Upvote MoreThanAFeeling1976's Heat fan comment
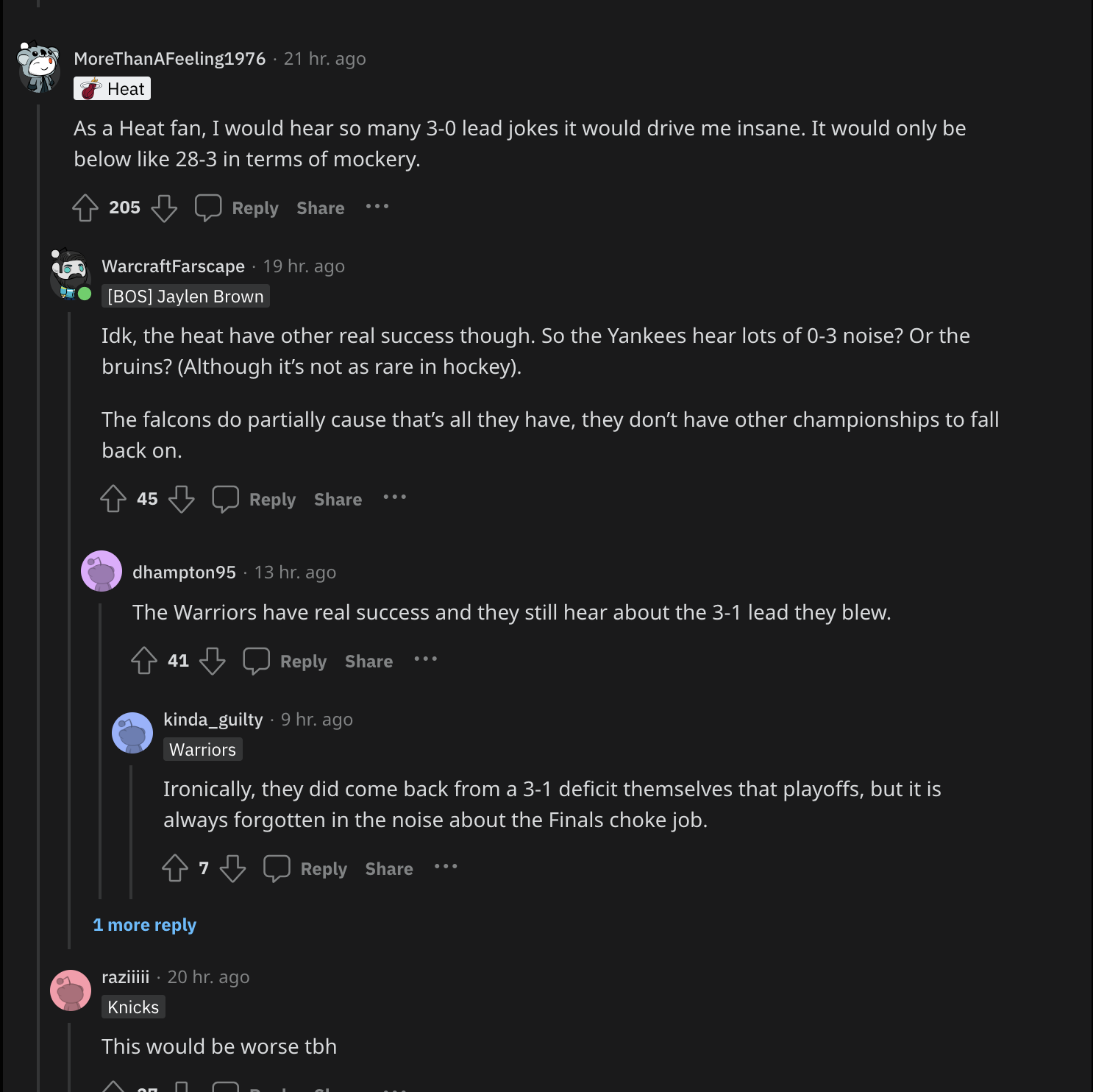This screenshot has width=1093, height=1092. (x=85, y=208)
